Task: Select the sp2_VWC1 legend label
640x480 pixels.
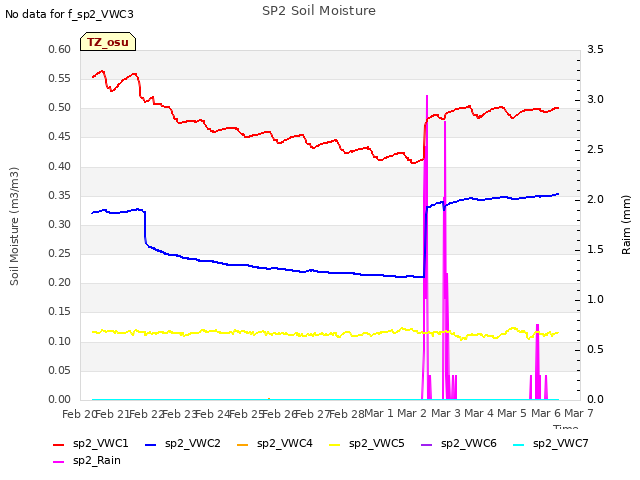Action: pos(100,444)
